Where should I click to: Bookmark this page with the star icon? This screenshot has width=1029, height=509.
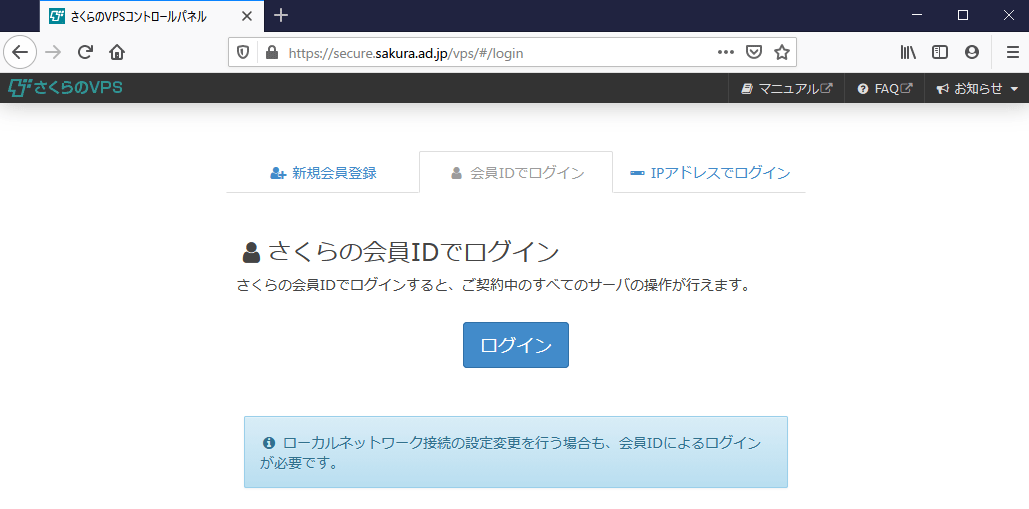click(782, 52)
